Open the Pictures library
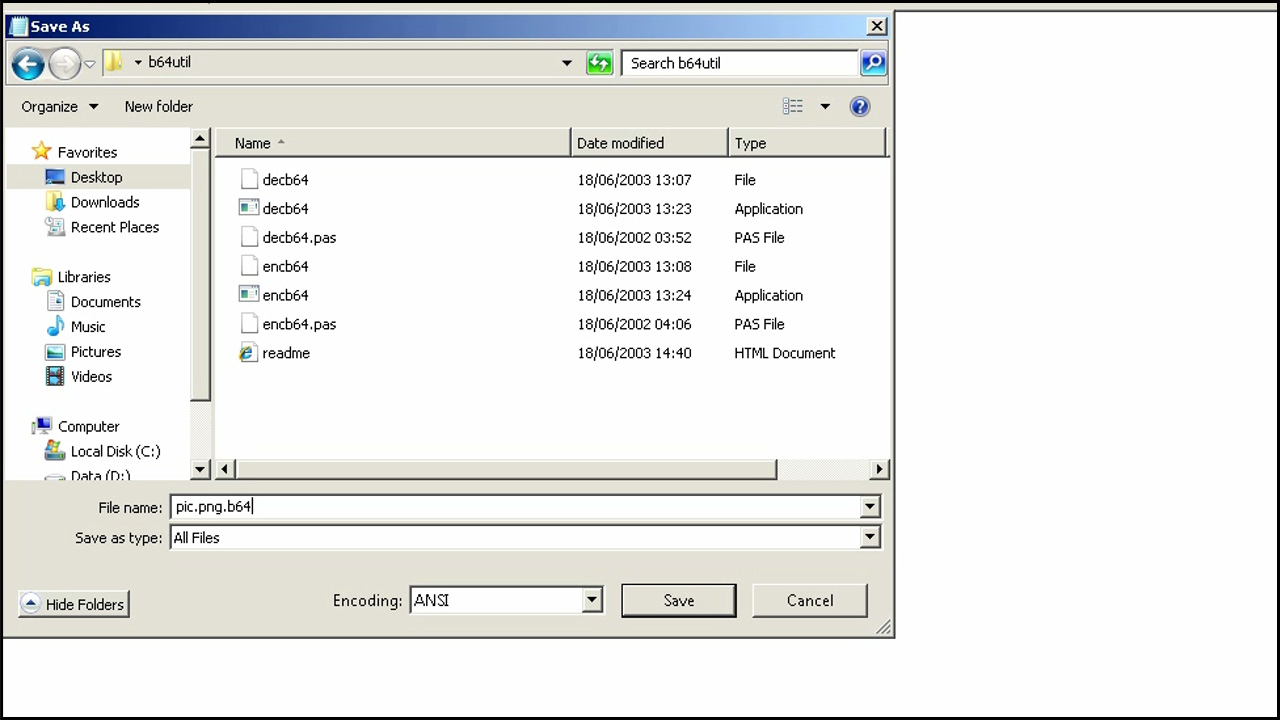 click(96, 352)
